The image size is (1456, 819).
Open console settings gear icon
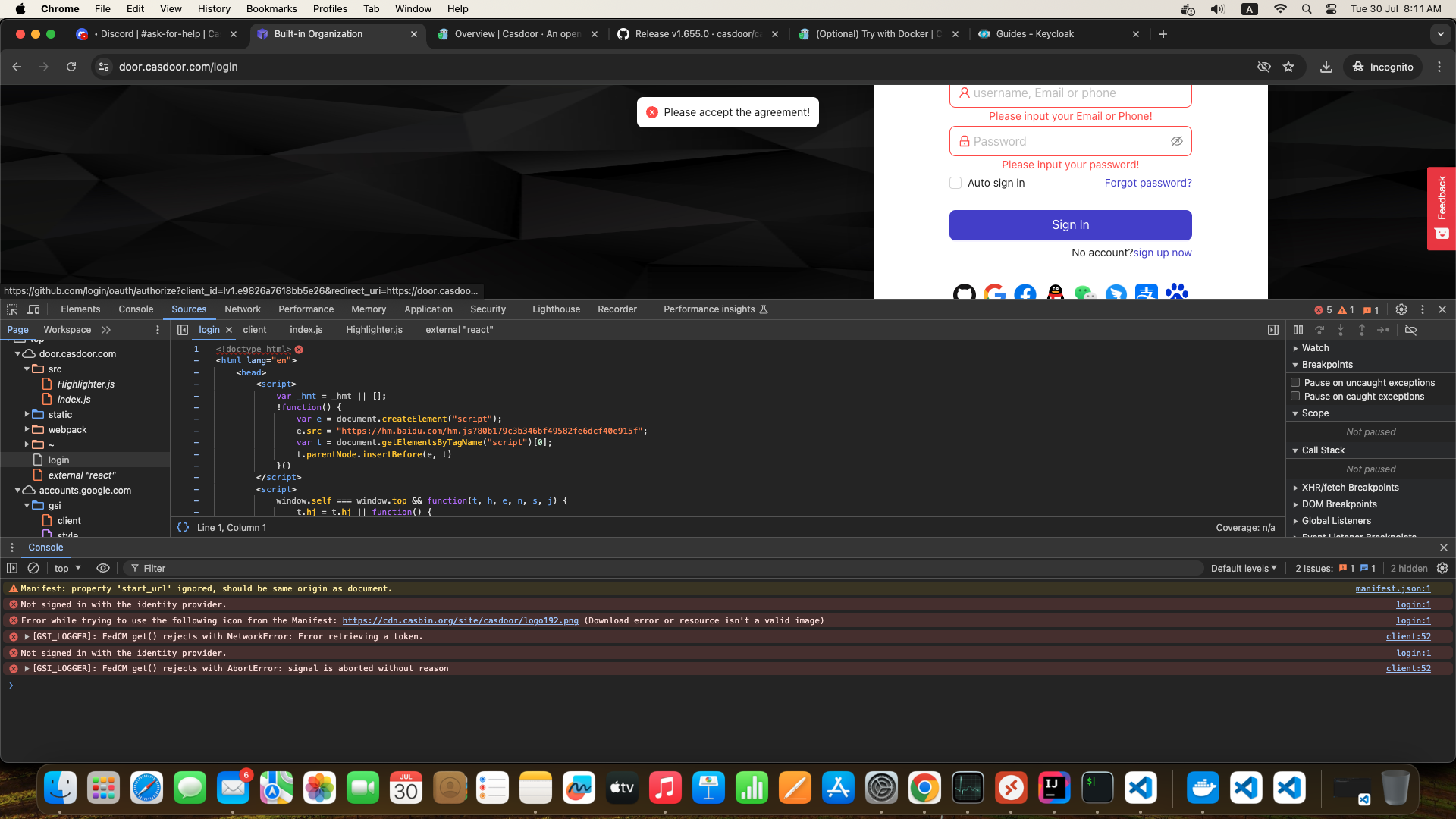pyautogui.click(x=1442, y=568)
